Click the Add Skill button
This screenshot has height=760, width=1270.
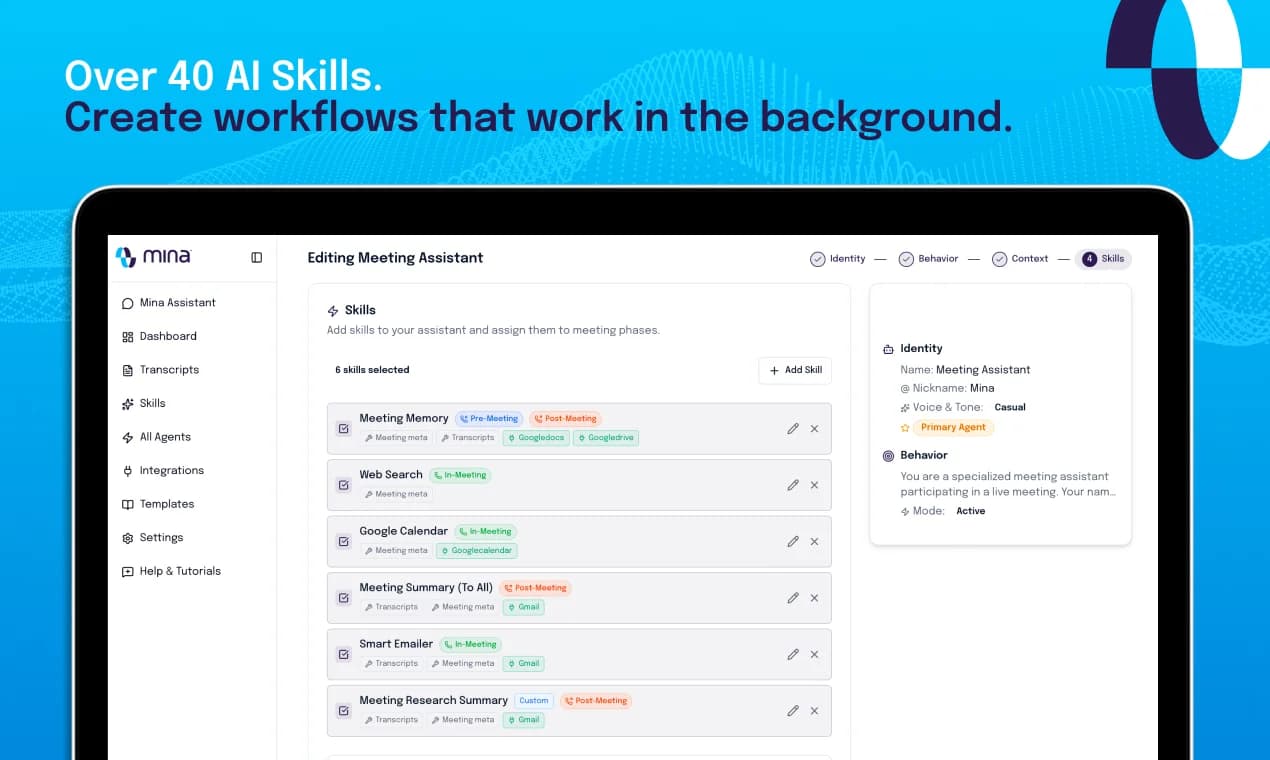(x=795, y=370)
